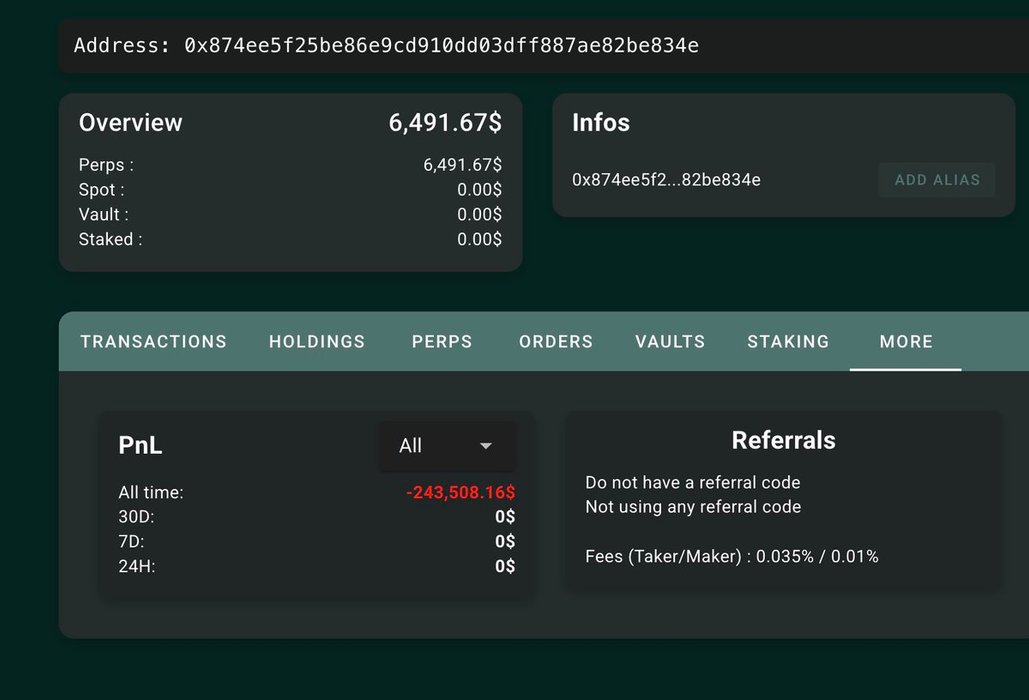Screen dimensions: 1029x700
Task: Select the Vault balance row in Overview
Action: [x=290, y=215]
